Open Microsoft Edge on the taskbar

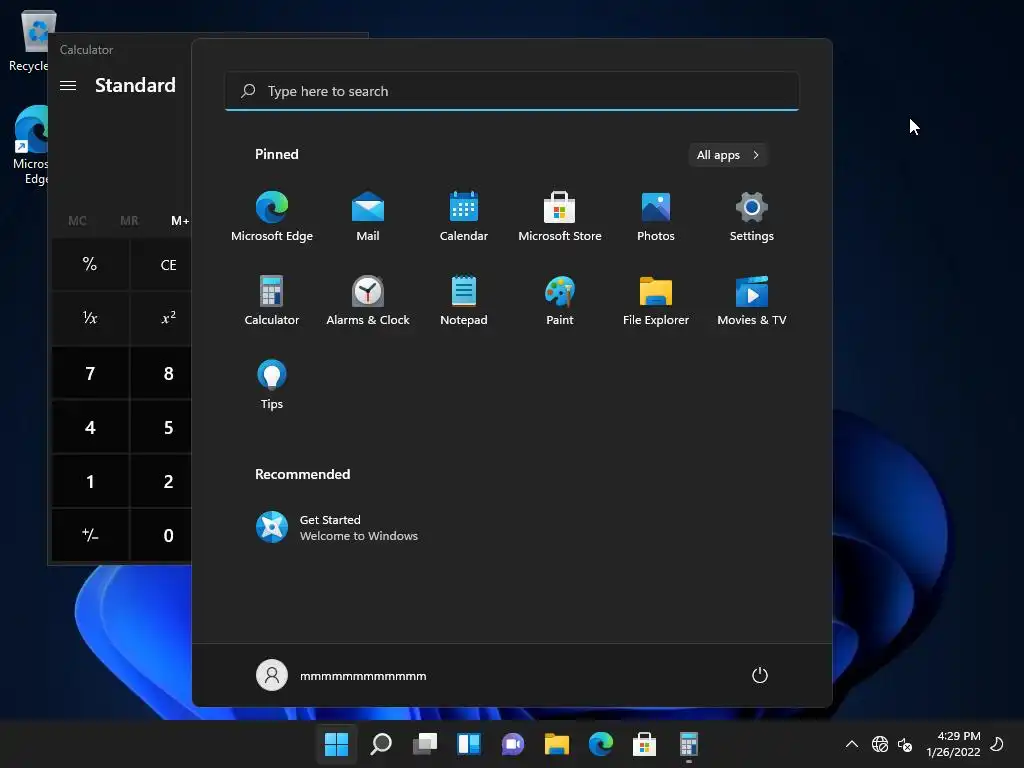click(601, 744)
